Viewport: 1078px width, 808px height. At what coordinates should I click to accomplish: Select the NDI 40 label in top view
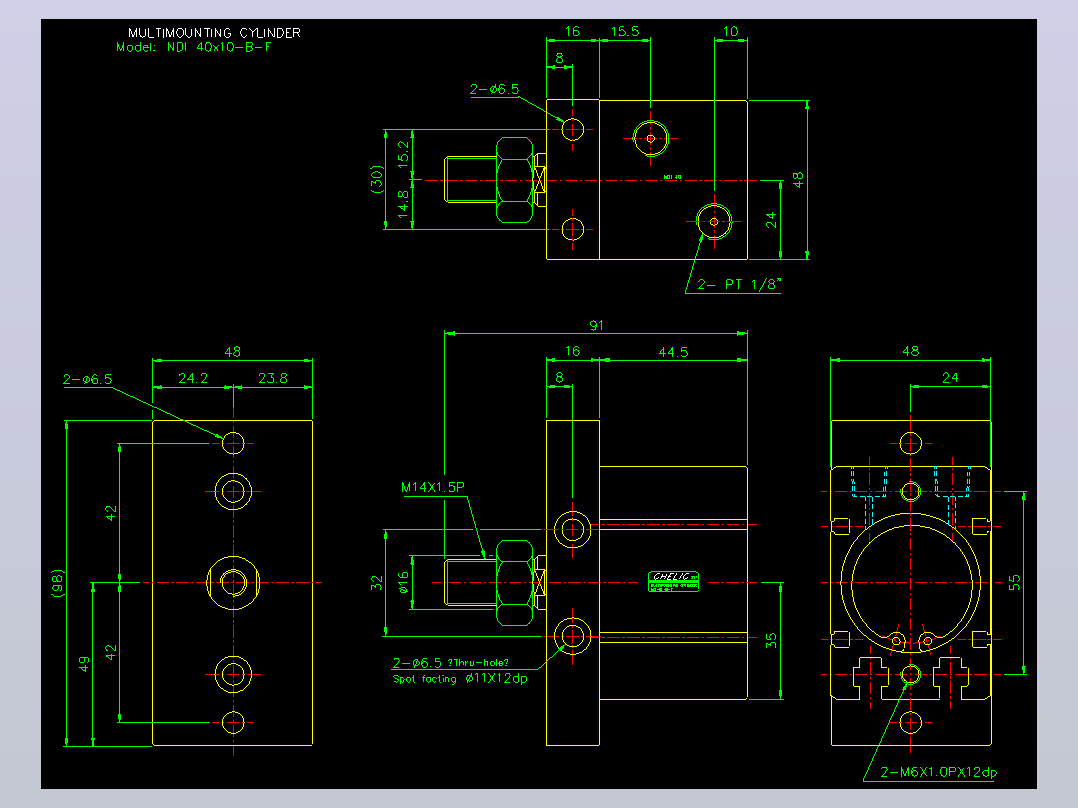click(672, 177)
